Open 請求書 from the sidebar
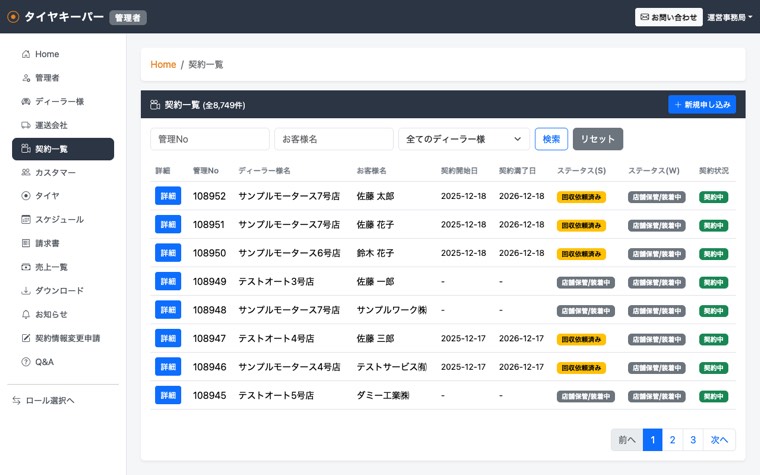The image size is (760, 475). tap(63, 243)
